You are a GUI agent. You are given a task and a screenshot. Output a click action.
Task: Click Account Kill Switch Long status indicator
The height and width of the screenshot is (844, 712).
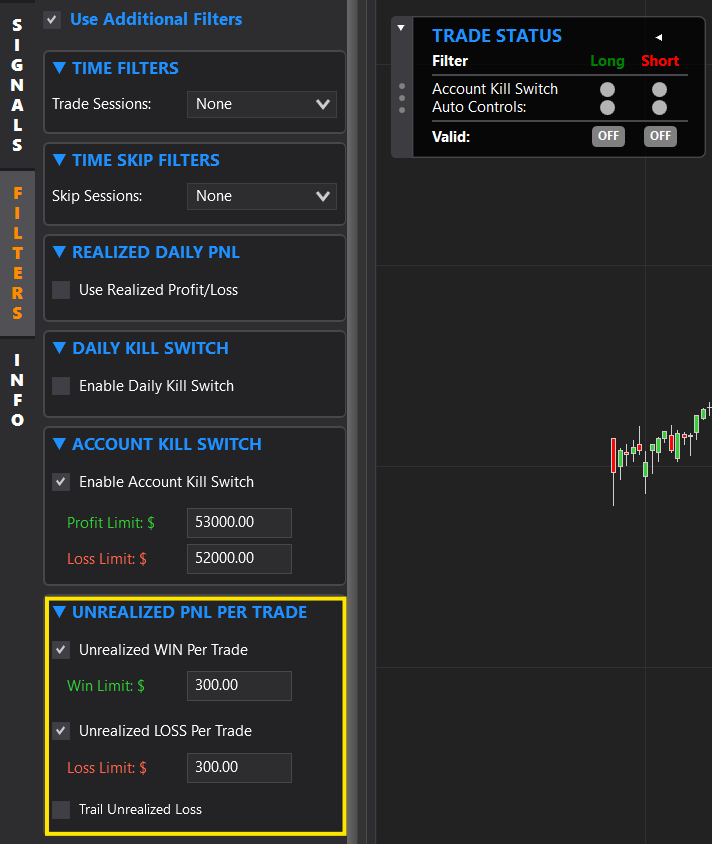pyautogui.click(x=608, y=89)
